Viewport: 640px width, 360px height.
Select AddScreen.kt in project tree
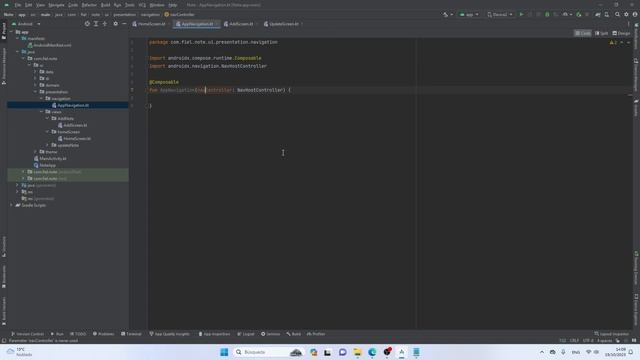72,125
